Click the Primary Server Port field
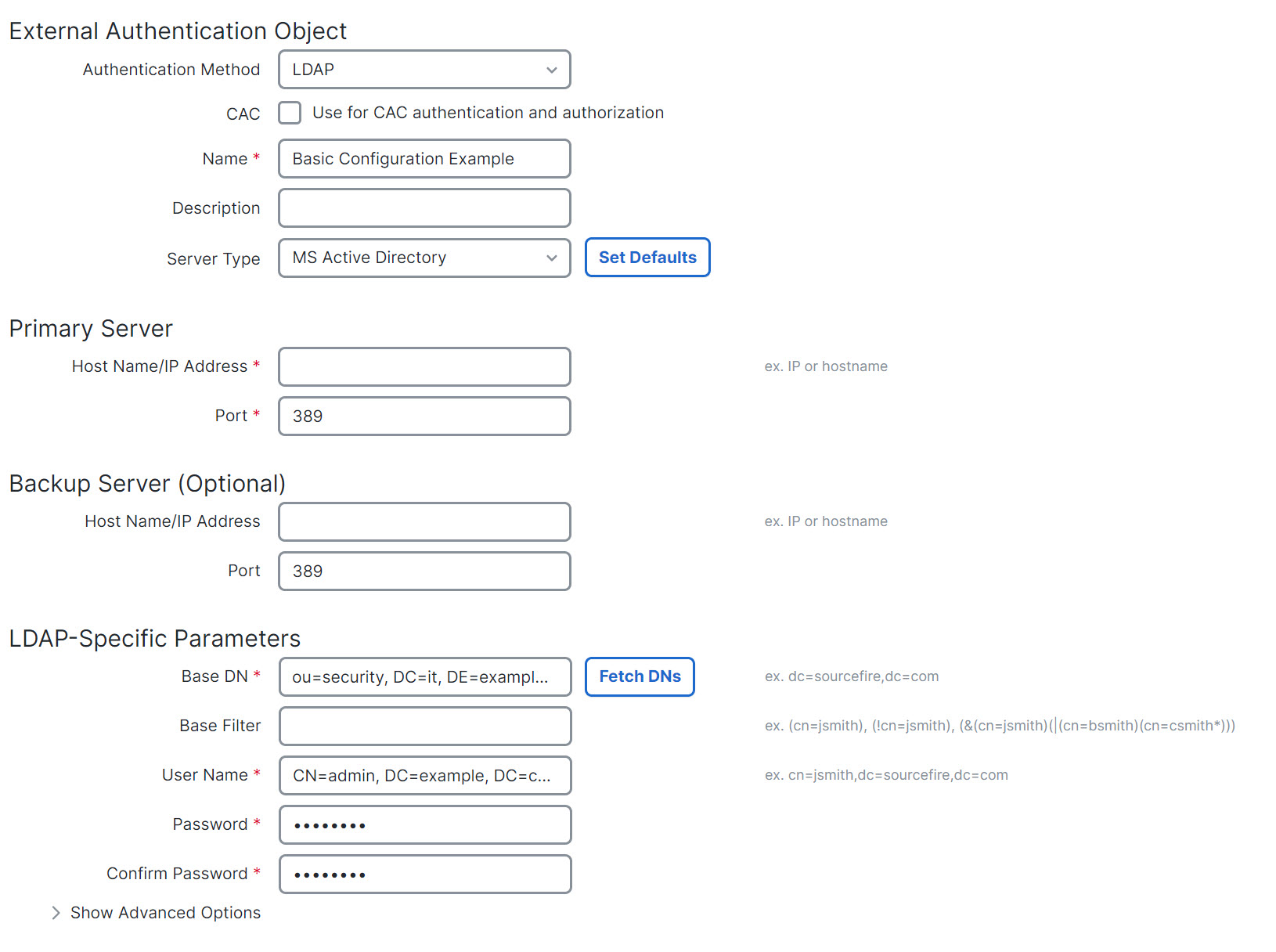1276x952 pixels. [x=424, y=416]
